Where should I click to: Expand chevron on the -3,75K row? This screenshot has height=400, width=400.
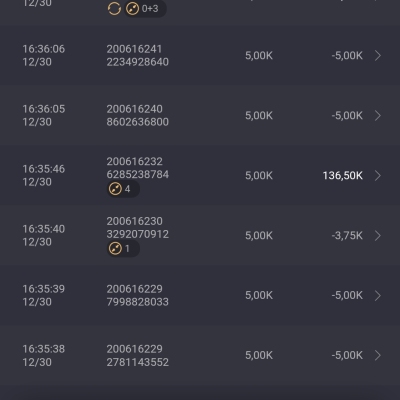pyautogui.click(x=378, y=236)
